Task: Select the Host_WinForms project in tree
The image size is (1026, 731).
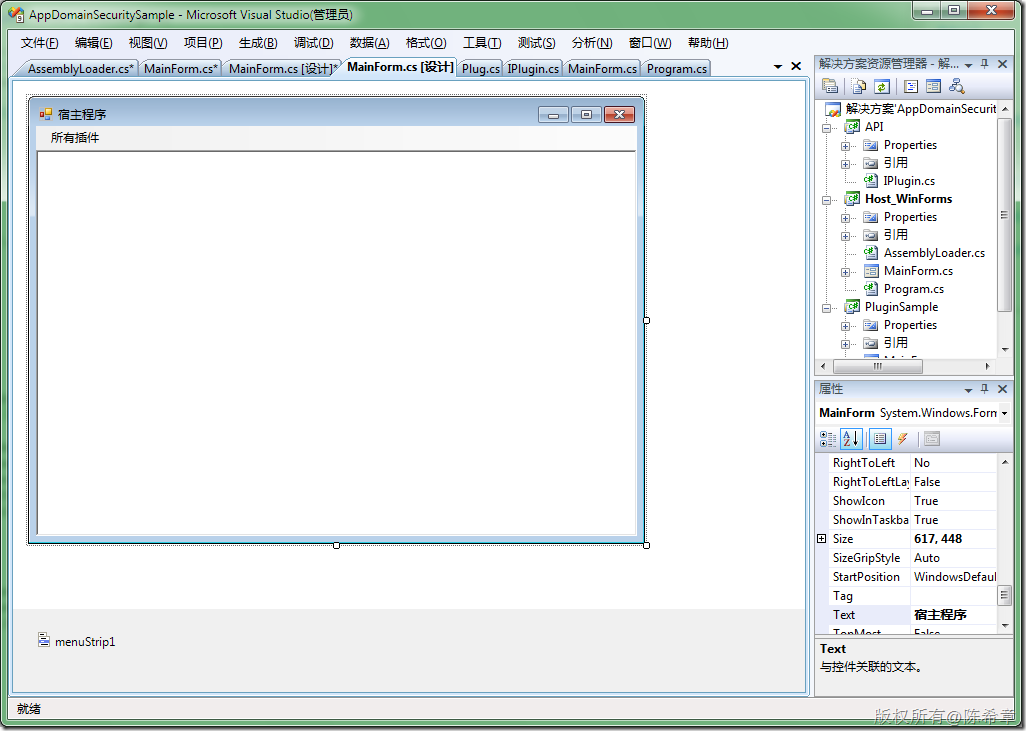Action: click(x=908, y=199)
